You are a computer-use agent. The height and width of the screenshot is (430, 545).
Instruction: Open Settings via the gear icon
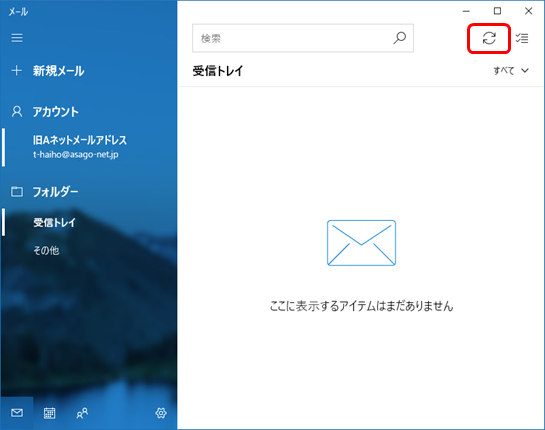(161, 413)
